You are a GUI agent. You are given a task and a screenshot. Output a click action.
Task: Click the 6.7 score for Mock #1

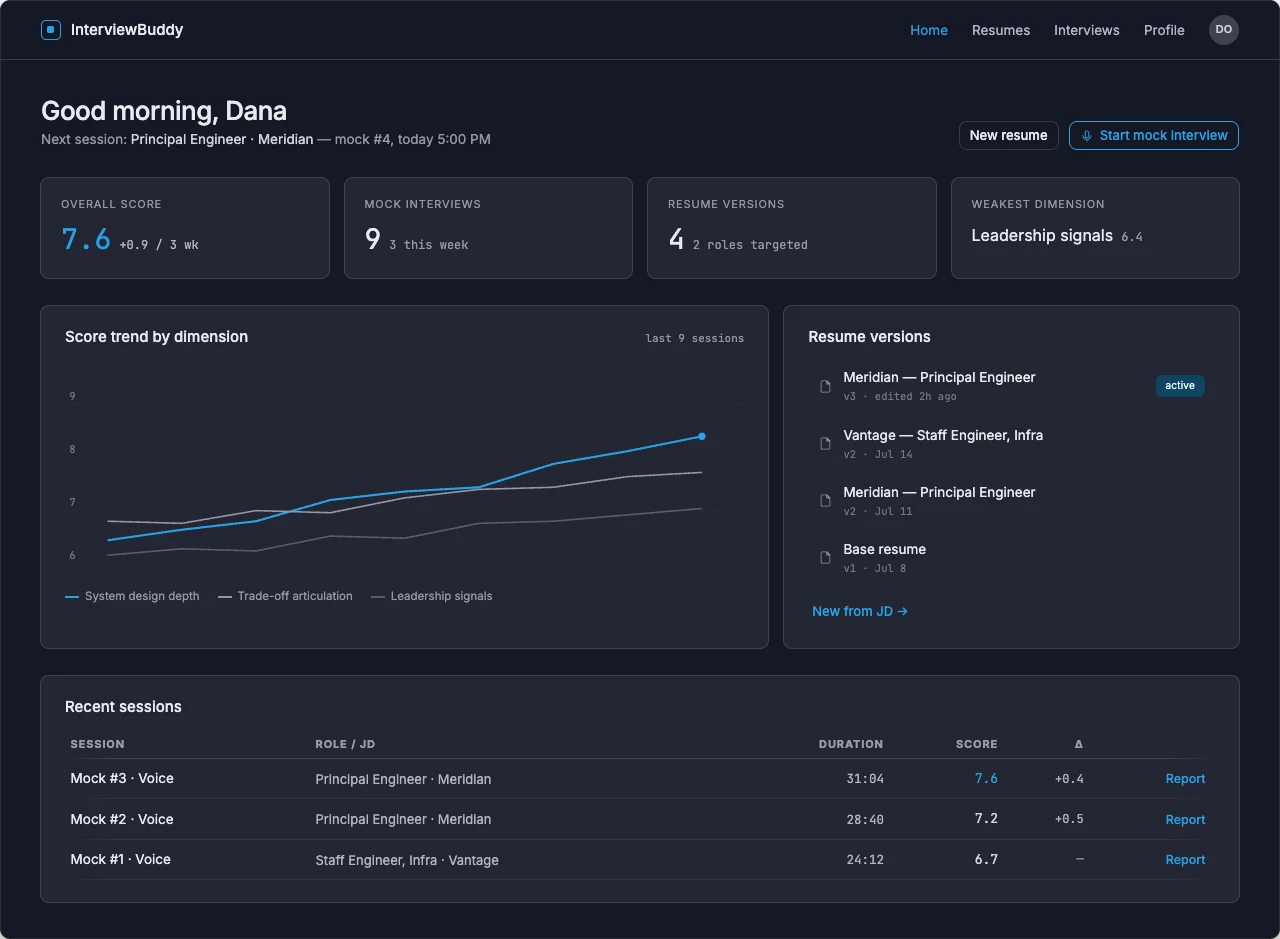[987, 859]
